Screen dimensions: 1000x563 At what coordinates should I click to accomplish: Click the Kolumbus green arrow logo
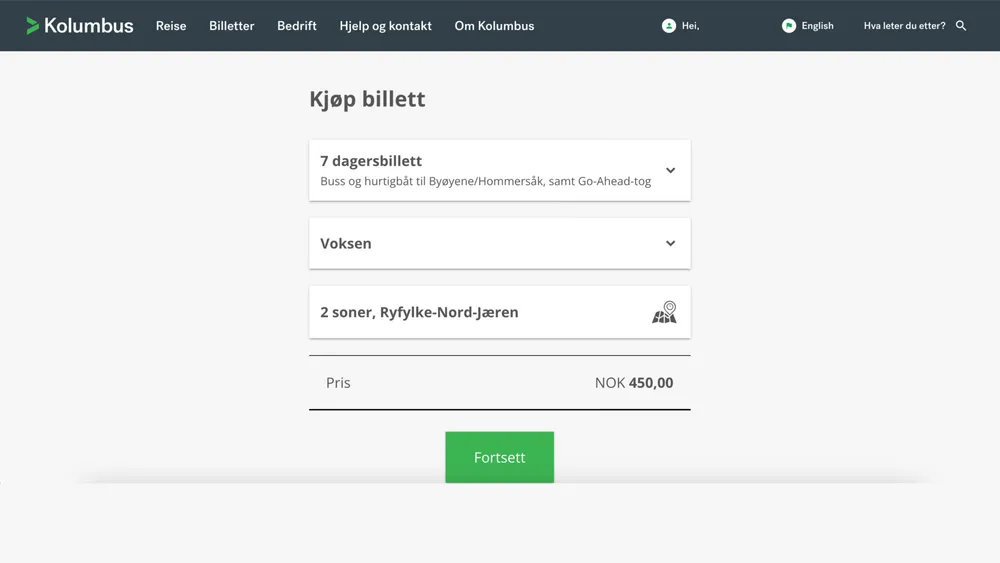pyautogui.click(x=33, y=26)
